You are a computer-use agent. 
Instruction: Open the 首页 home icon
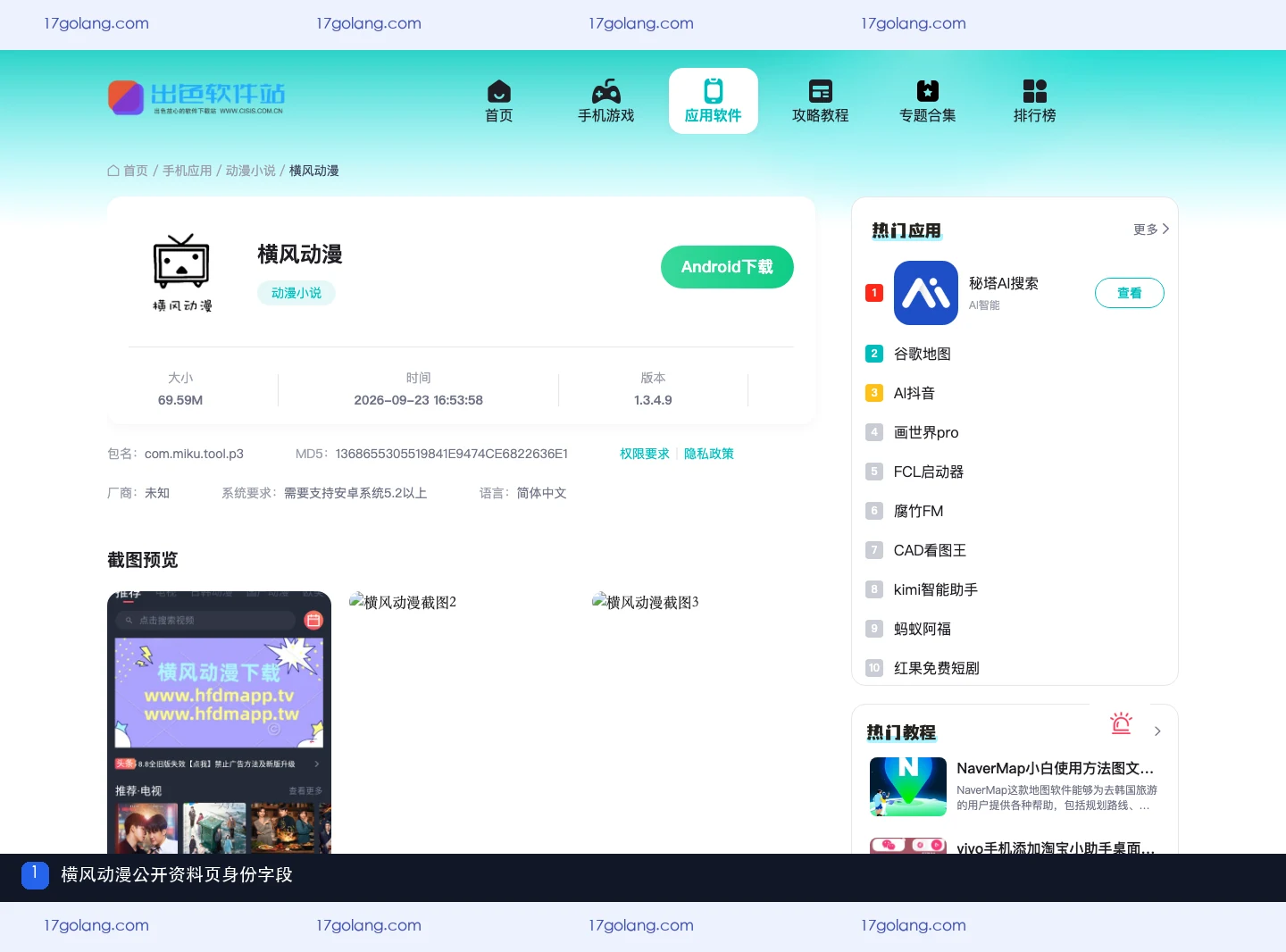coord(499,91)
